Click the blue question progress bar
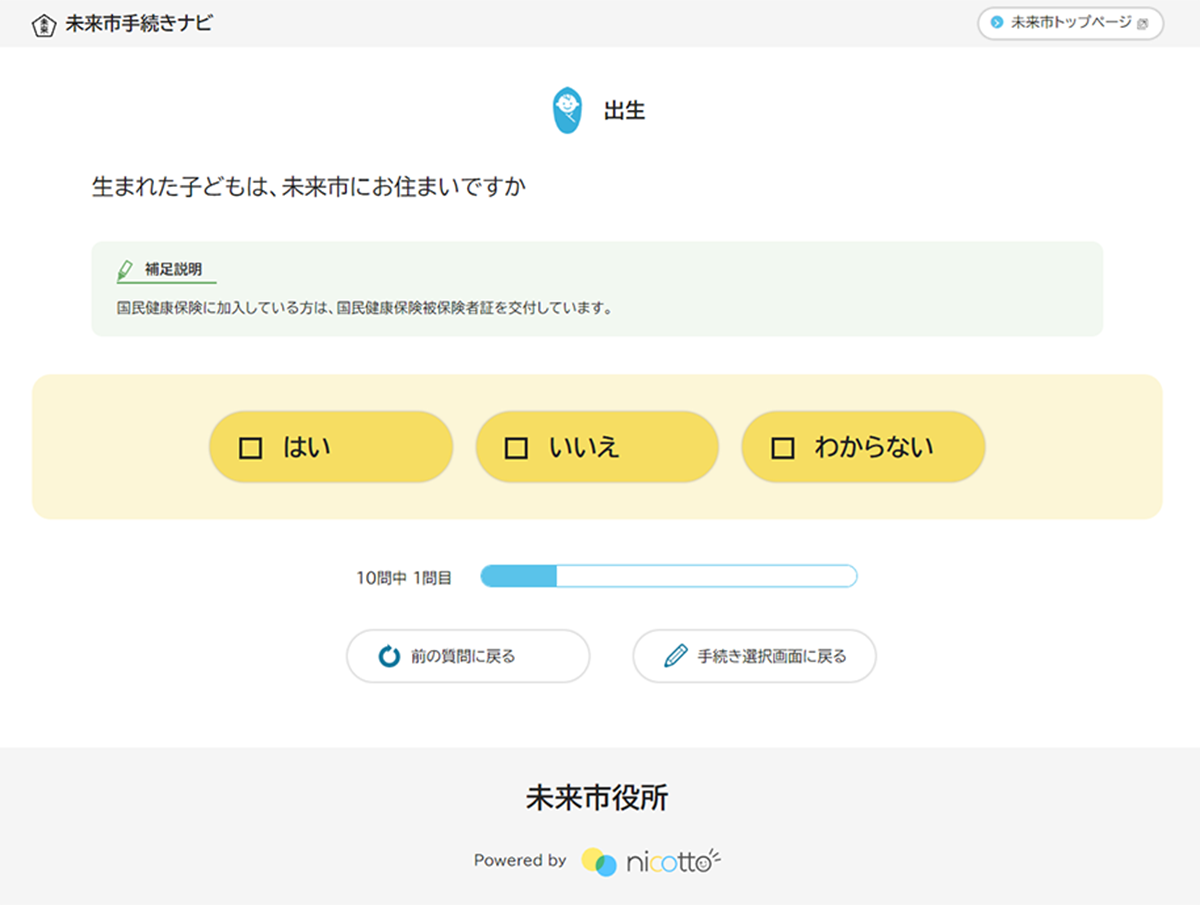 tap(668, 576)
